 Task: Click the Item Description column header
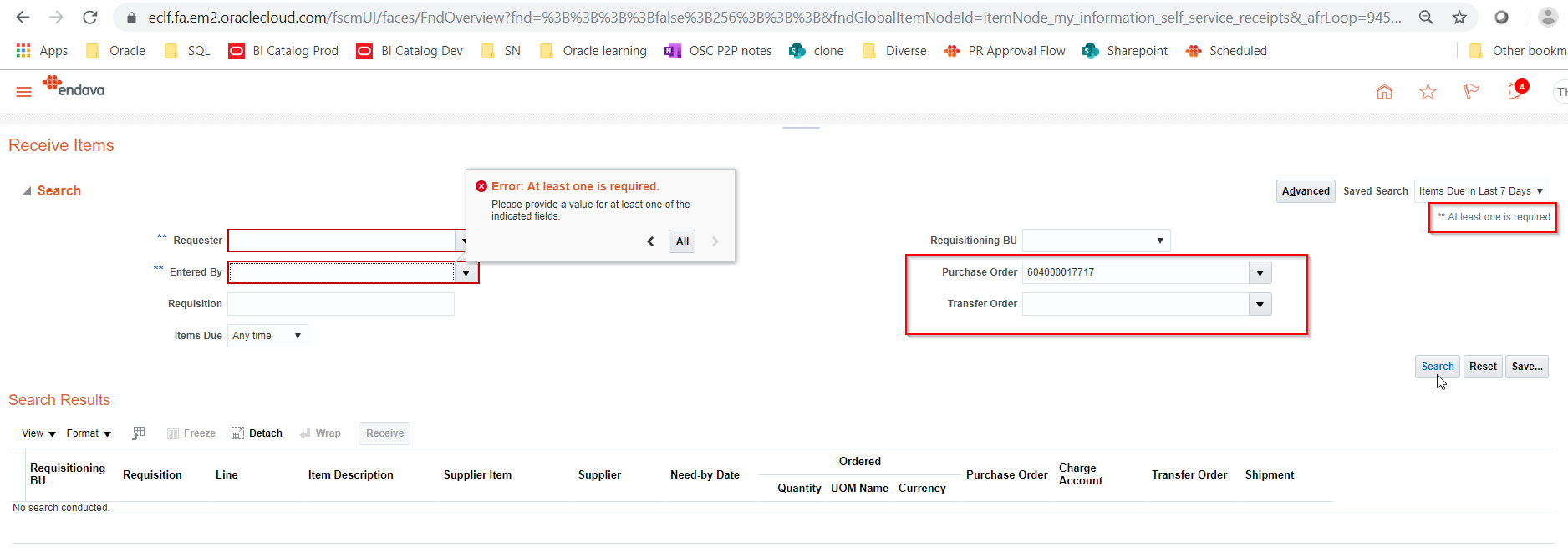350,475
